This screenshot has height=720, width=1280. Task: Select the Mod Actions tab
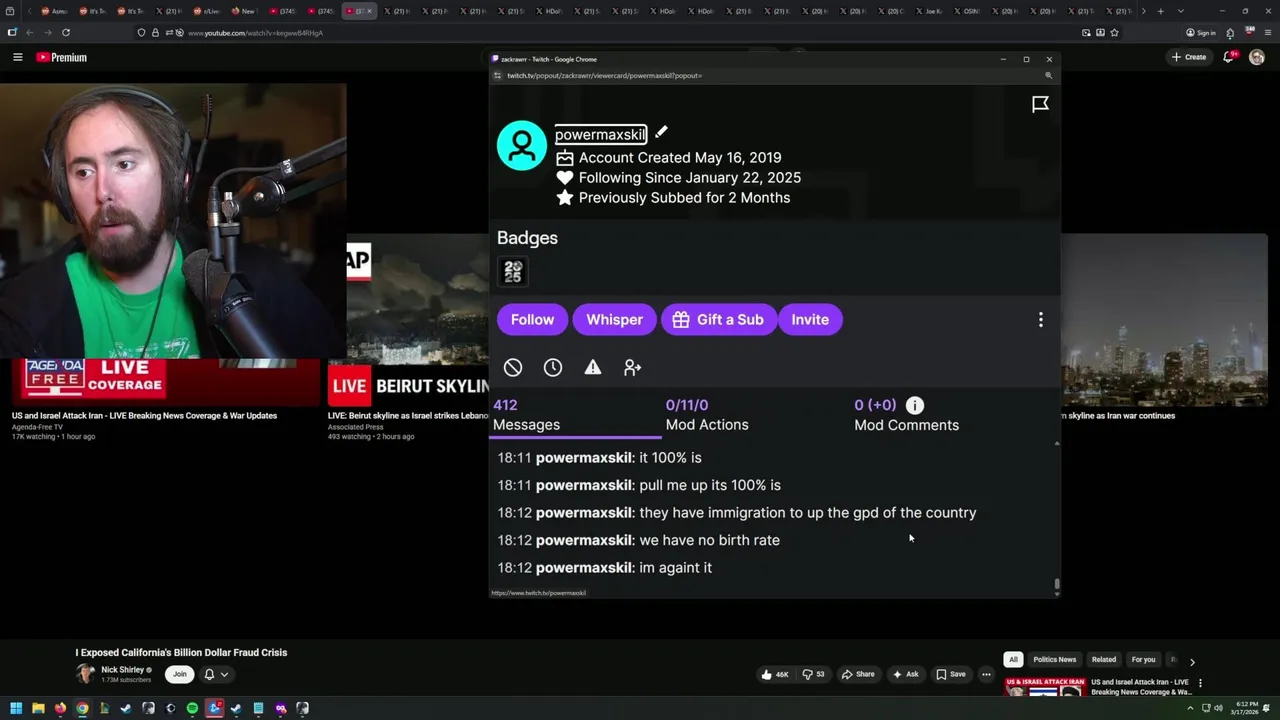click(x=707, y=415)
